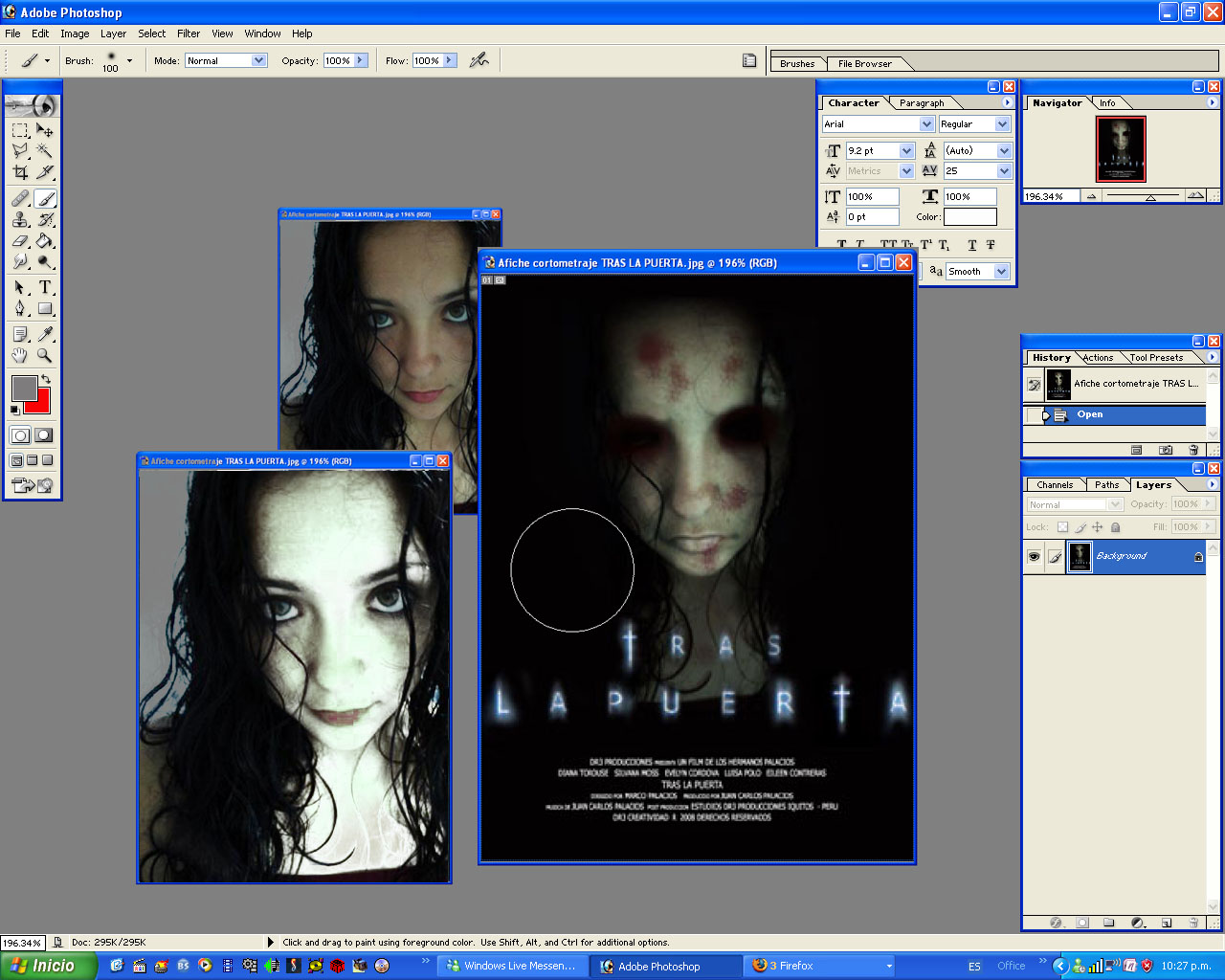1225x980 pixels.
Task: Click the foreground gray color swatch
Action: (x=23, y=387)
